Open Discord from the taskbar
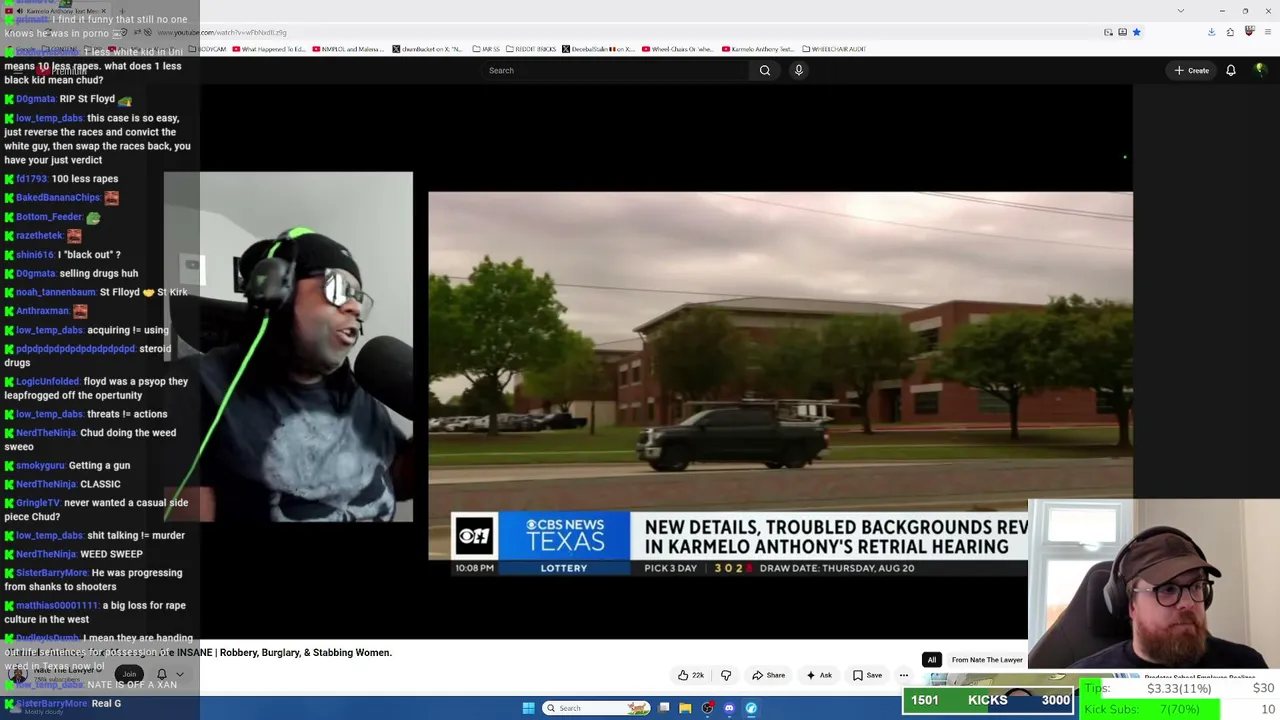1280x720 pixels. [729, 708]
